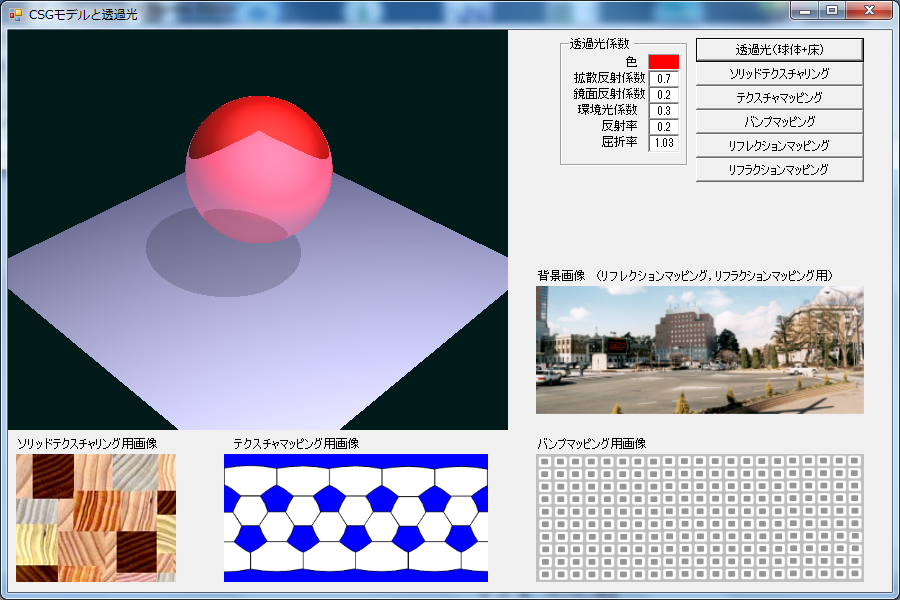Image resolution: width=900 pixels, height=600 pixels.
Task: Click the 鏡面反射係数 label text
Action: click(x=609, y=94)
